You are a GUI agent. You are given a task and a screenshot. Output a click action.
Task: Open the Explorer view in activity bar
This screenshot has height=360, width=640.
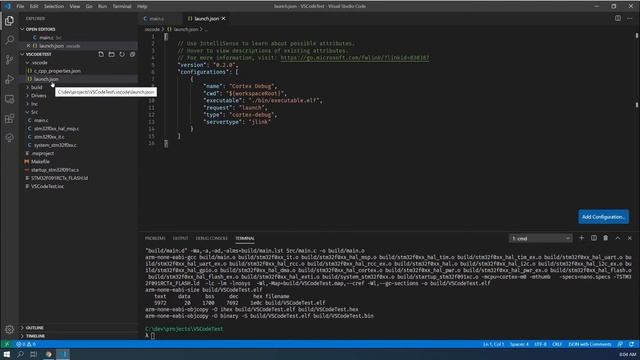pos(9,20)
